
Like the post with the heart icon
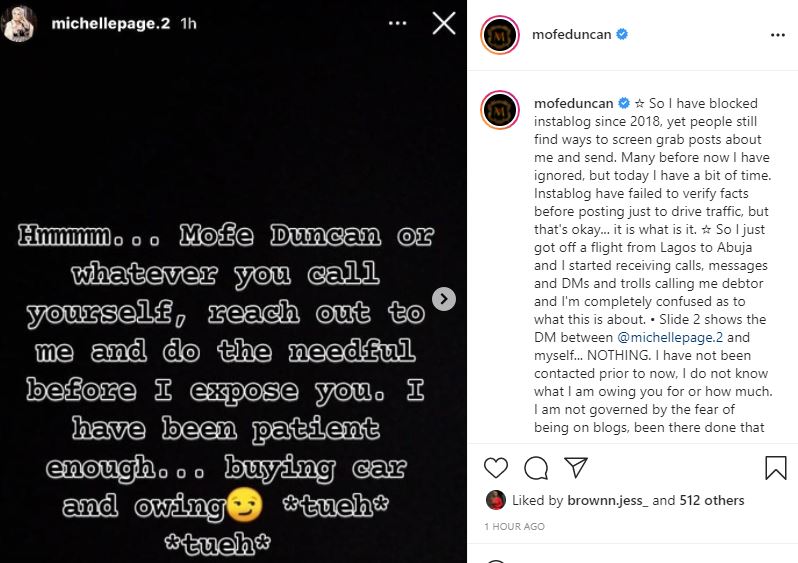tap(495, 467)
